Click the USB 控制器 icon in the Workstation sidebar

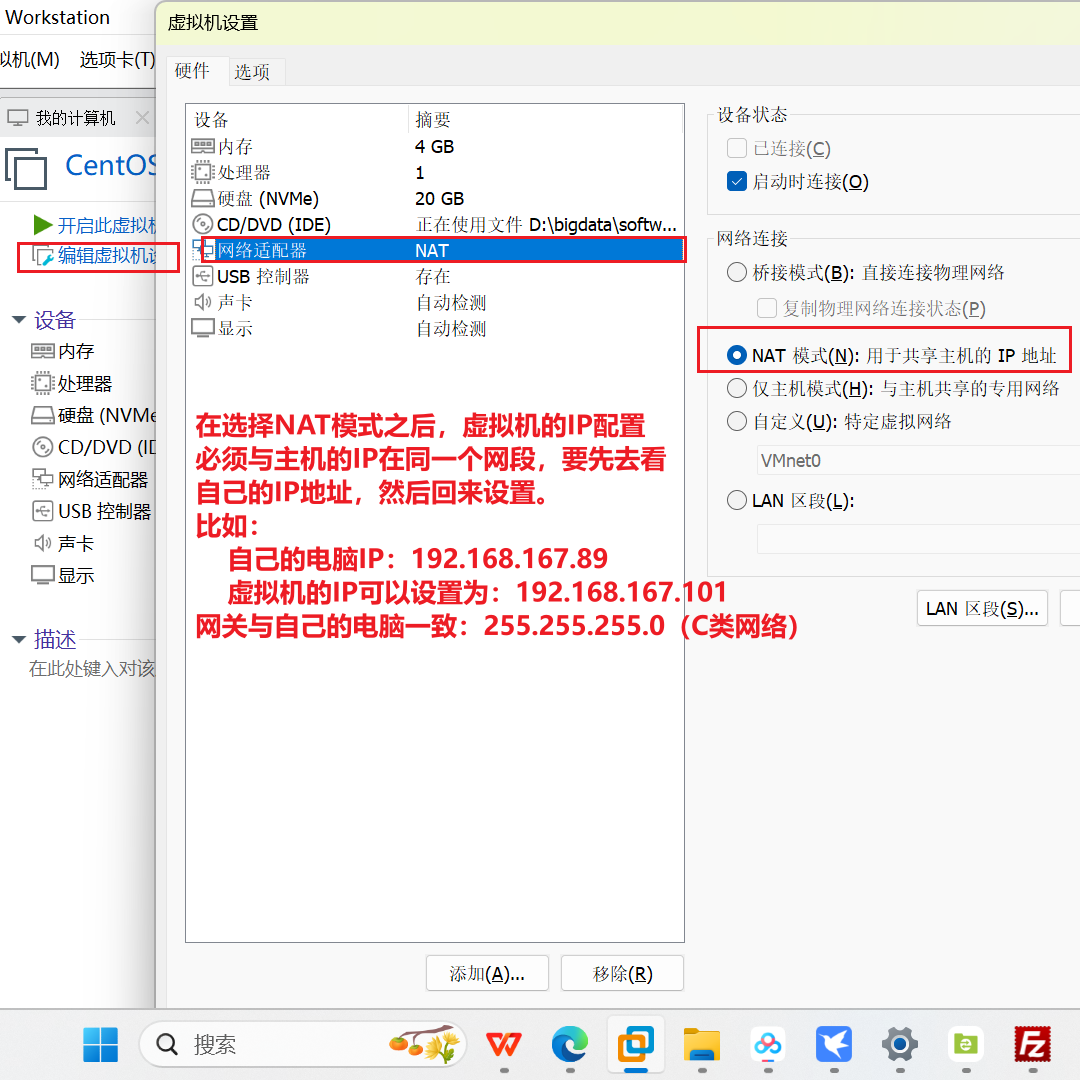coord(43,511)
